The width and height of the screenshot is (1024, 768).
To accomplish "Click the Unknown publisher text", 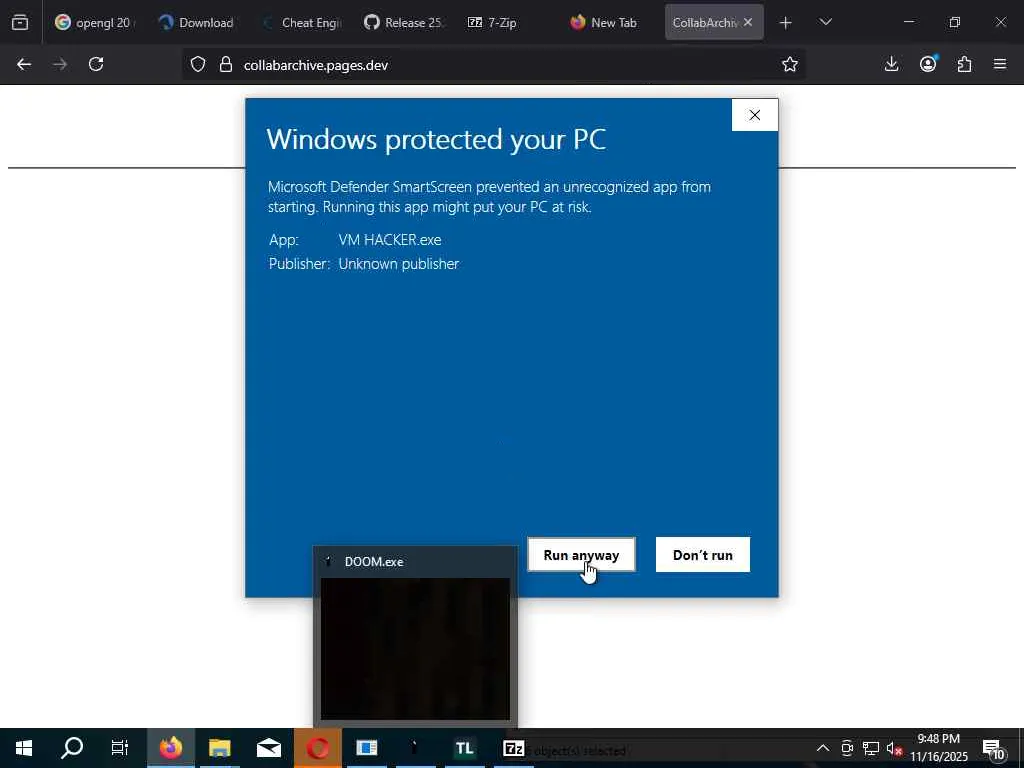I will tap(398, 264).
